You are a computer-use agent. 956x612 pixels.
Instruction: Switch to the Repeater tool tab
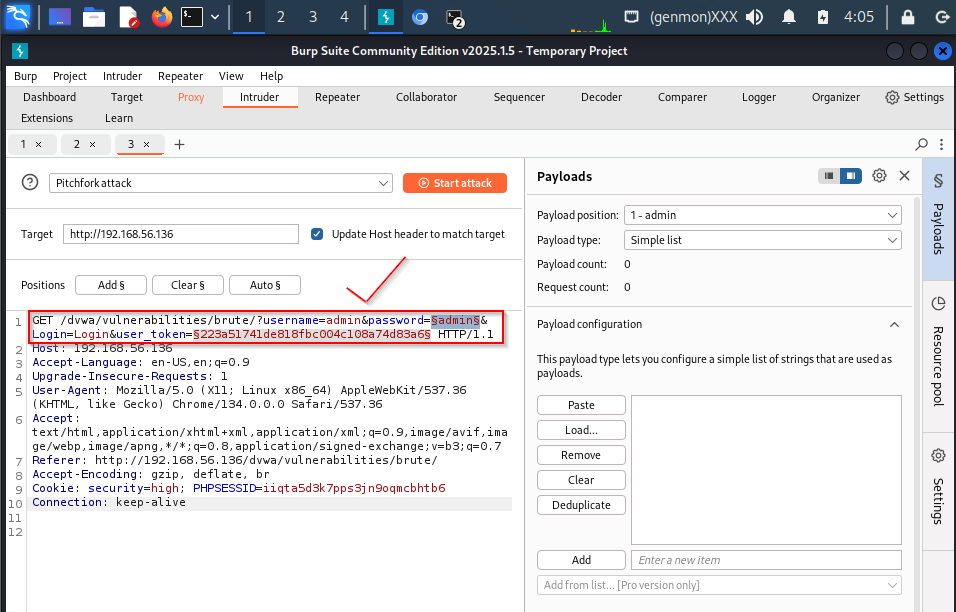337,98
